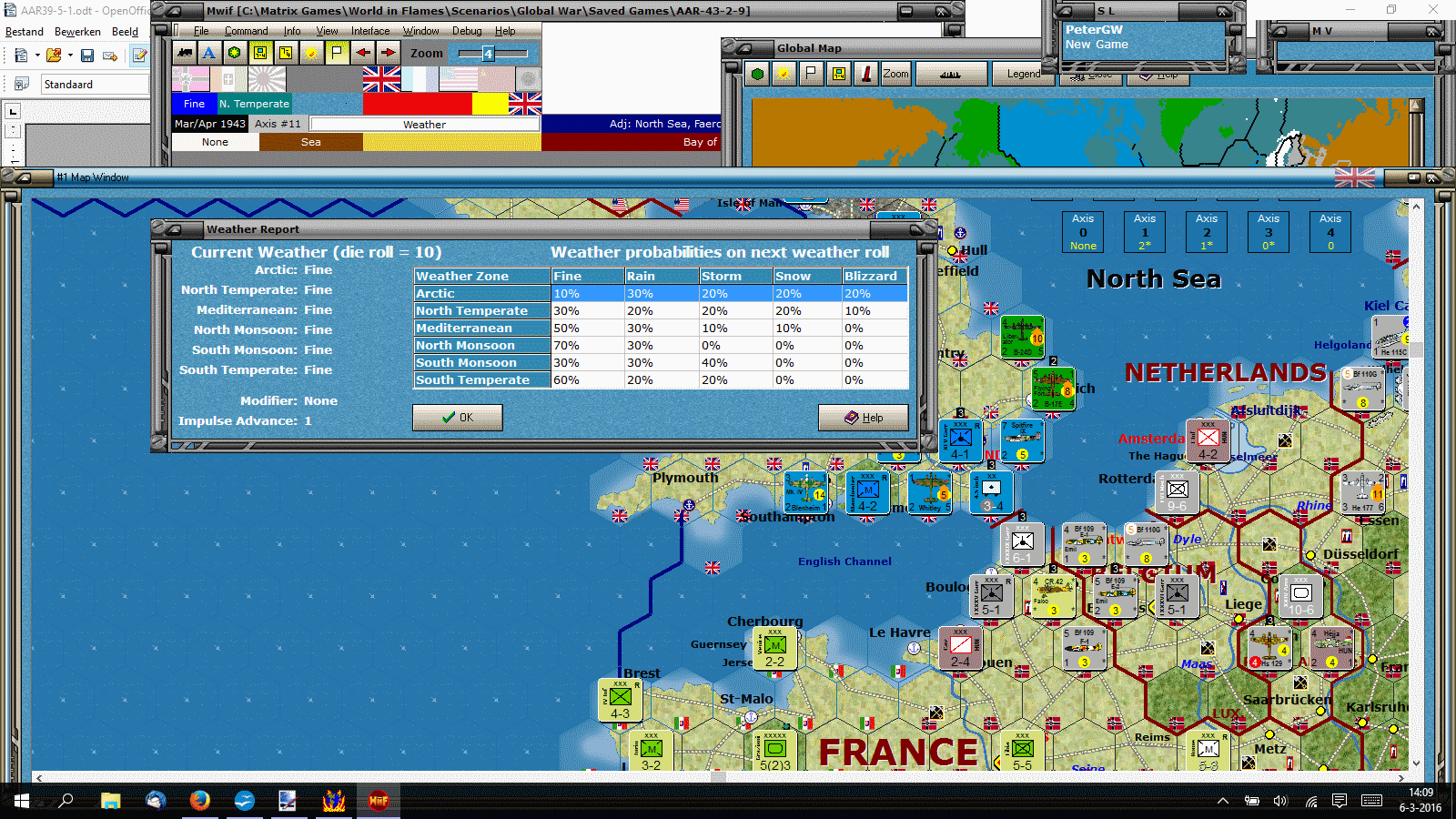Toggle the white flag toolbar button
The width and height of the screenshot is (1456, 819).
[337, 53]
